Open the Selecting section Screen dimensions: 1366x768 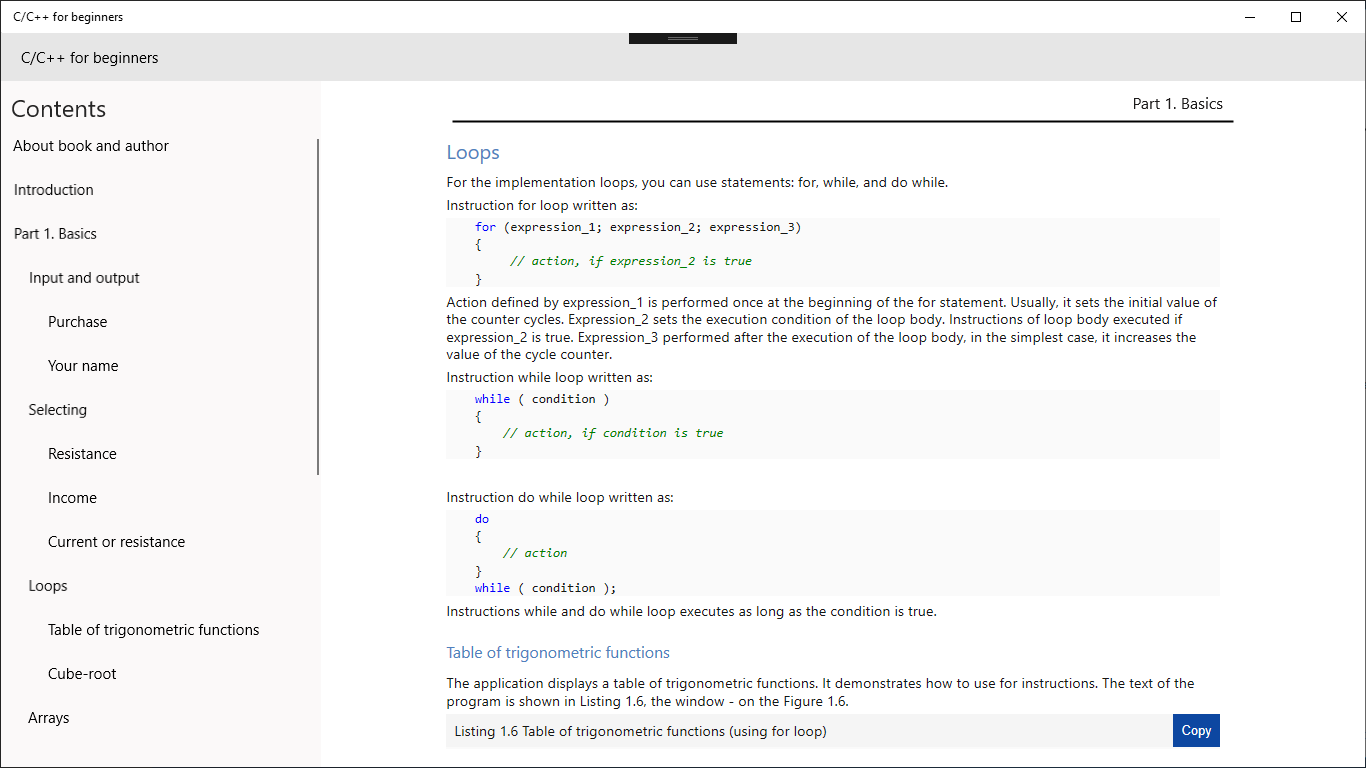(x=57, y=409)
